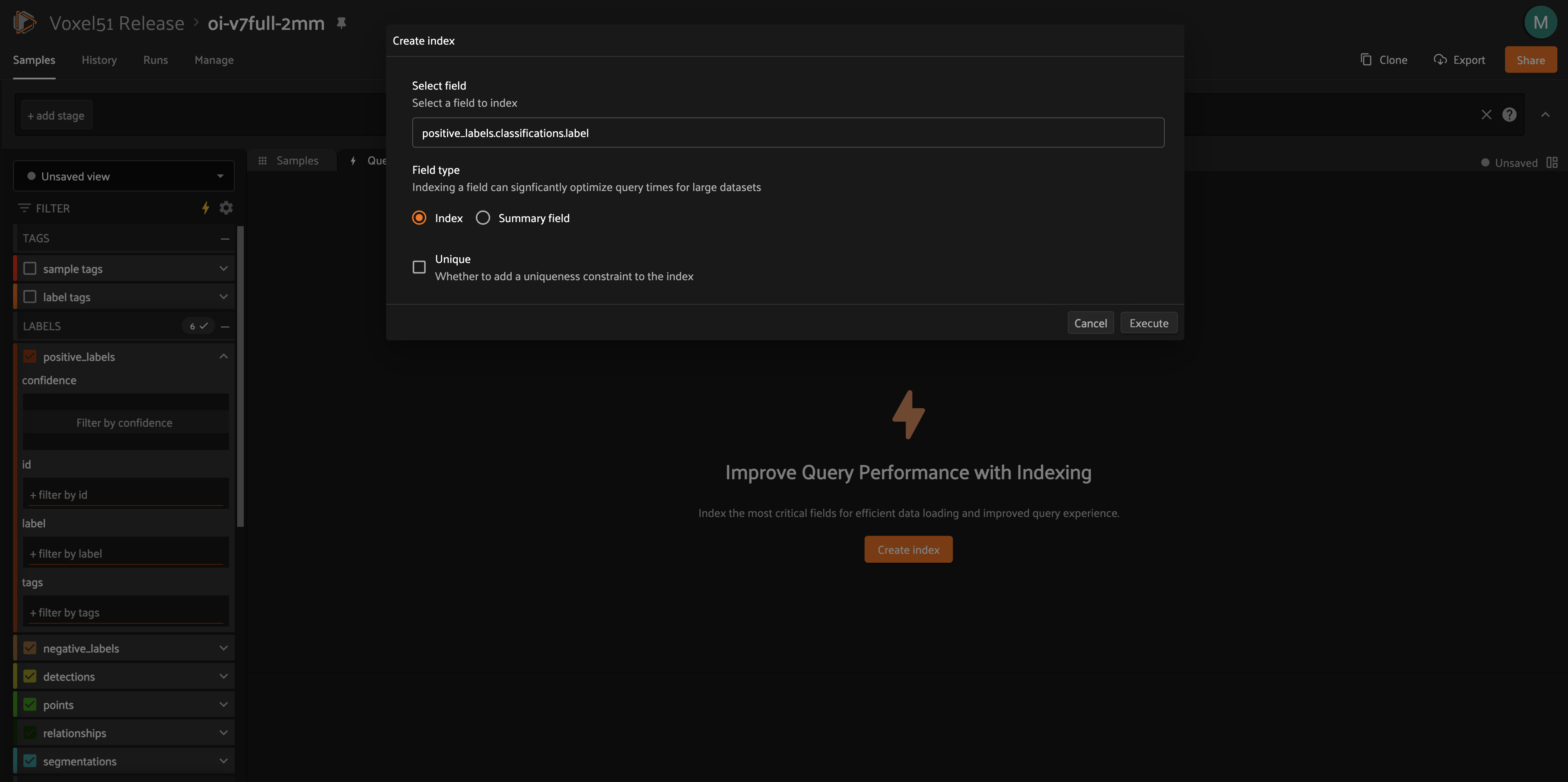1568x782 pixels.
Task: Uncheck the points checkbox
Action: (x=30, y=705)
